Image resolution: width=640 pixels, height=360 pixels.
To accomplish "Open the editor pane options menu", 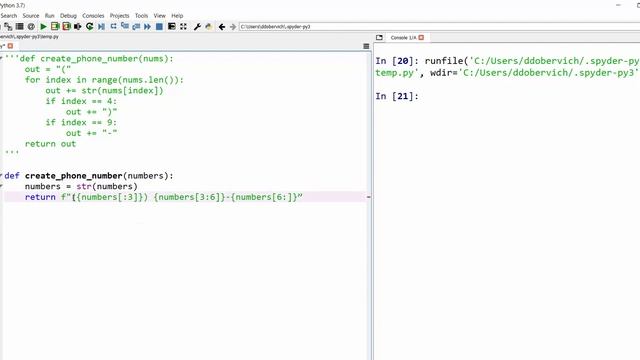I will click(366, 47).
